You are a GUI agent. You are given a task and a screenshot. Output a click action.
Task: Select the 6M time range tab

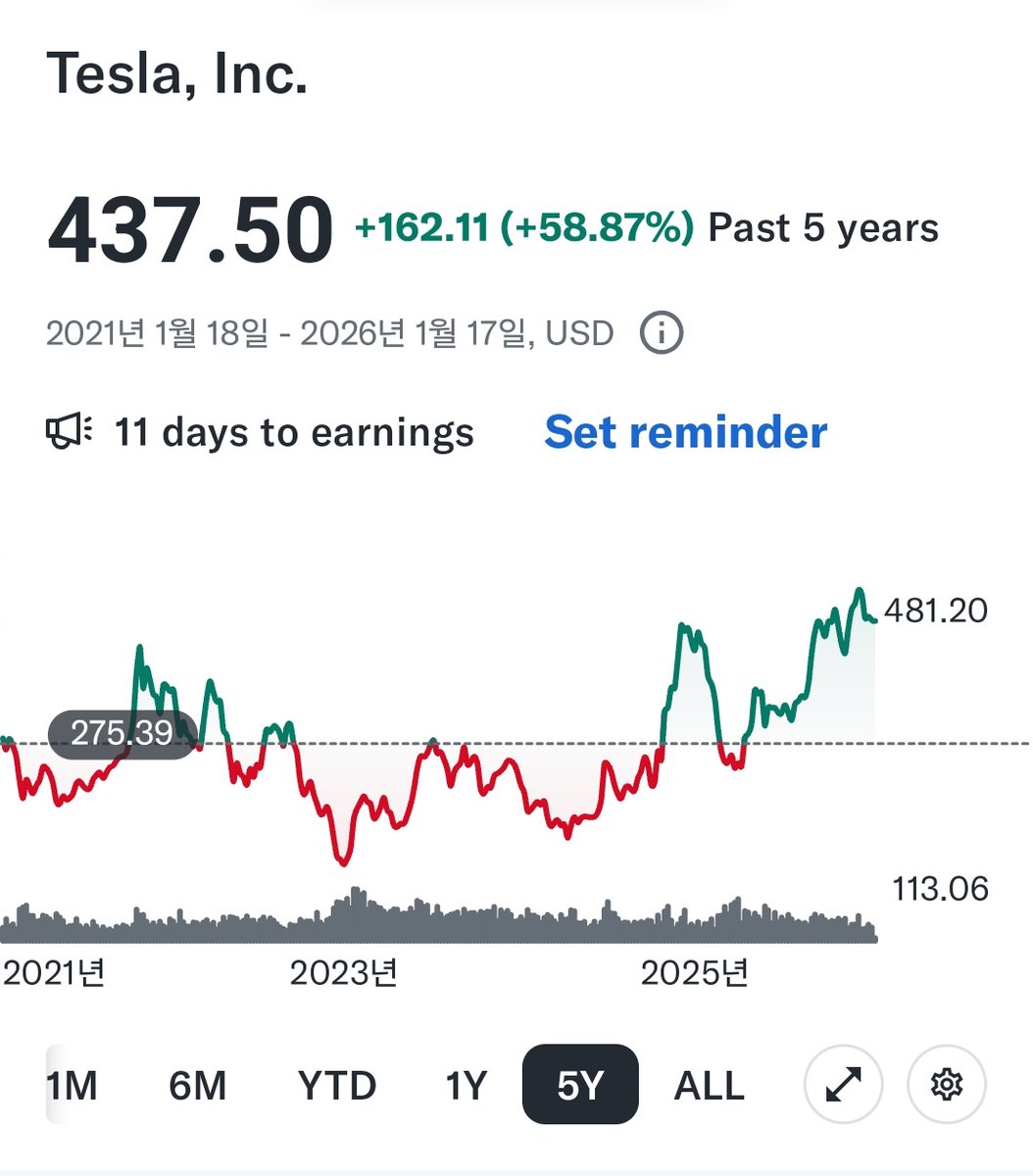[x=197, y=1086]
